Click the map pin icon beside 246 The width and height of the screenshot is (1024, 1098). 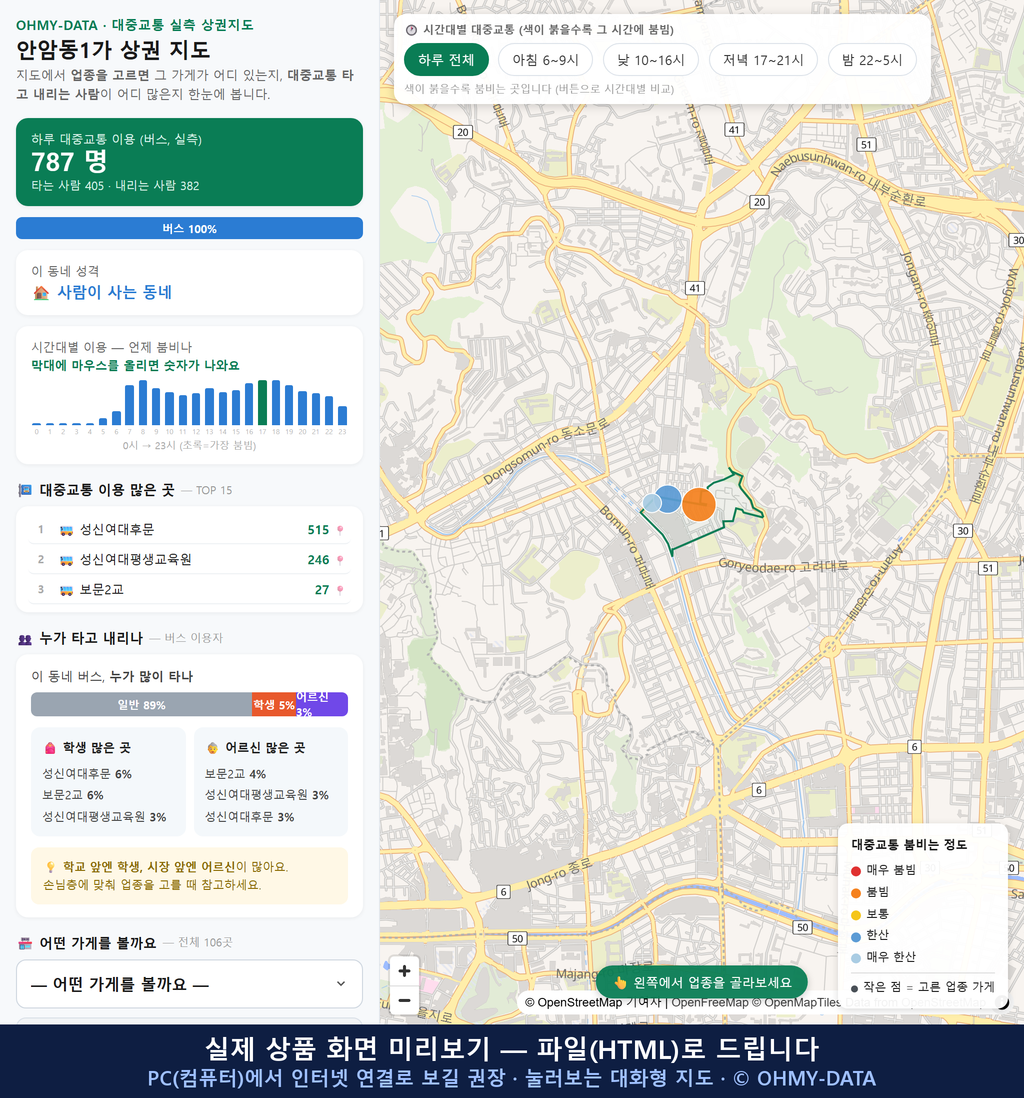click(x=340, y=560)
